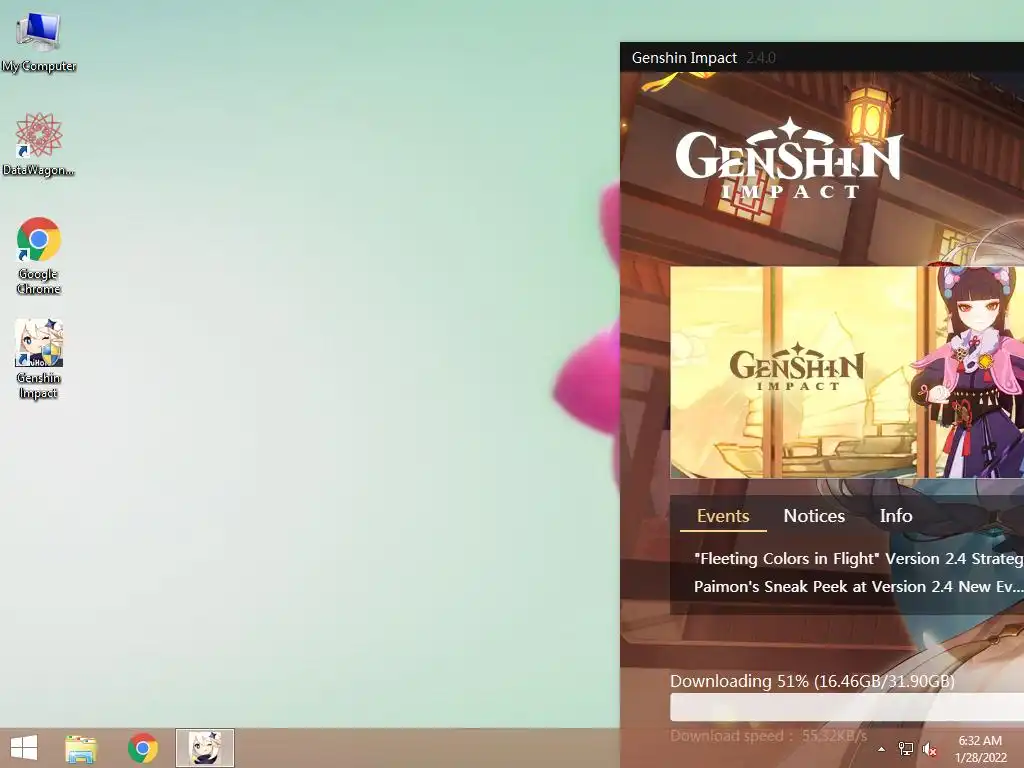The image size is (1024, 768).
Task: Open Chrome from the taskbar
Action: click(x=142, y=748)
